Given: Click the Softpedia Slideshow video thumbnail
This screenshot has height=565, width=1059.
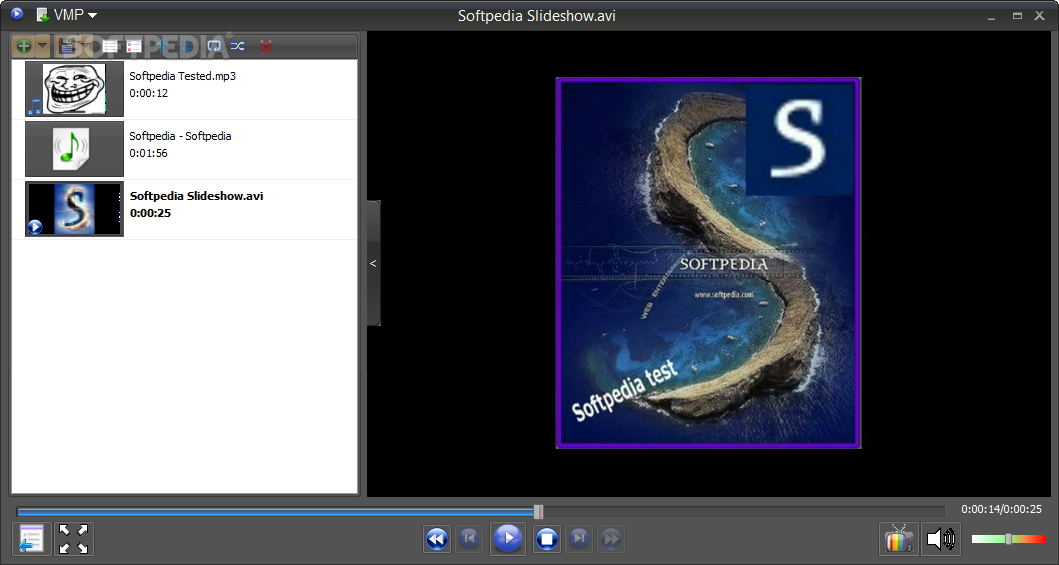Looking at the screenshot, I should pos(74,209).
